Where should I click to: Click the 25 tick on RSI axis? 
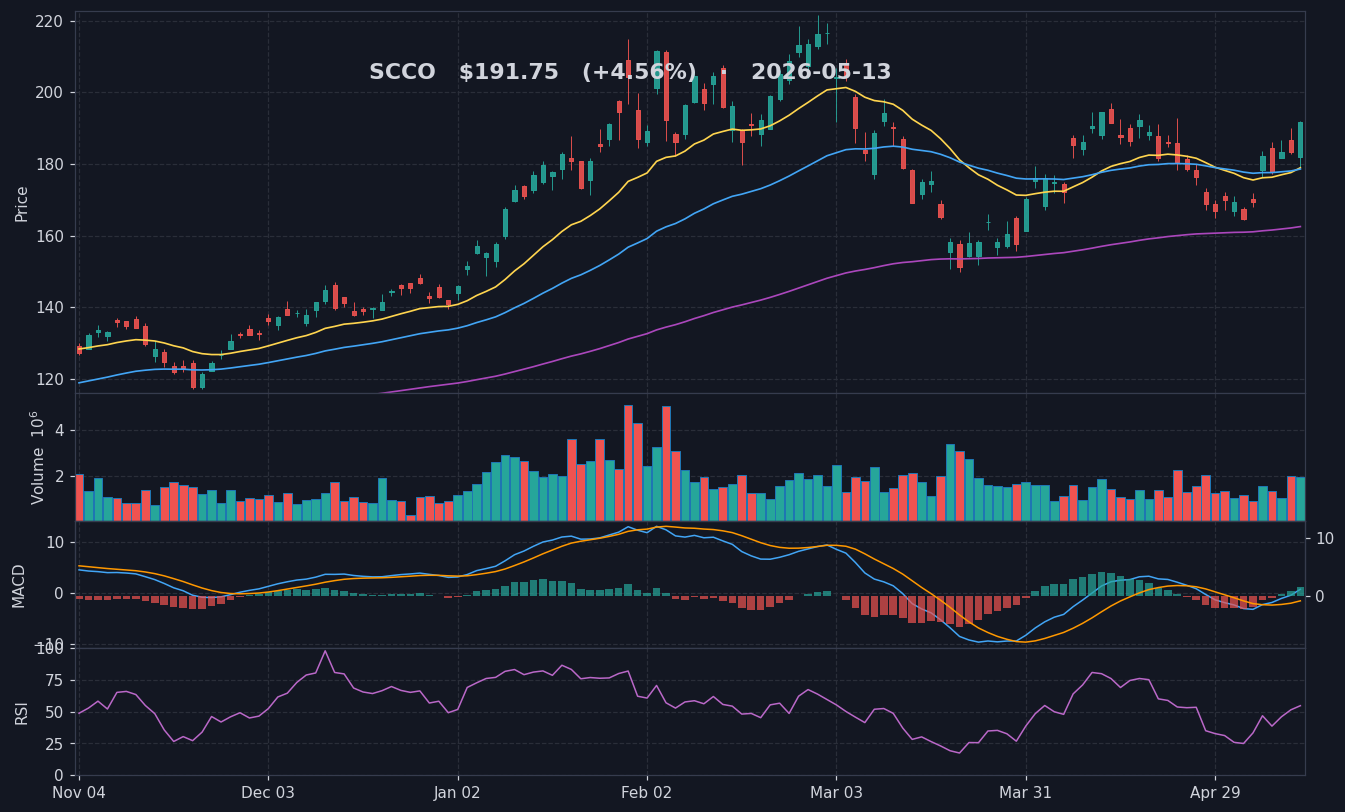click(x=54, y=745)
